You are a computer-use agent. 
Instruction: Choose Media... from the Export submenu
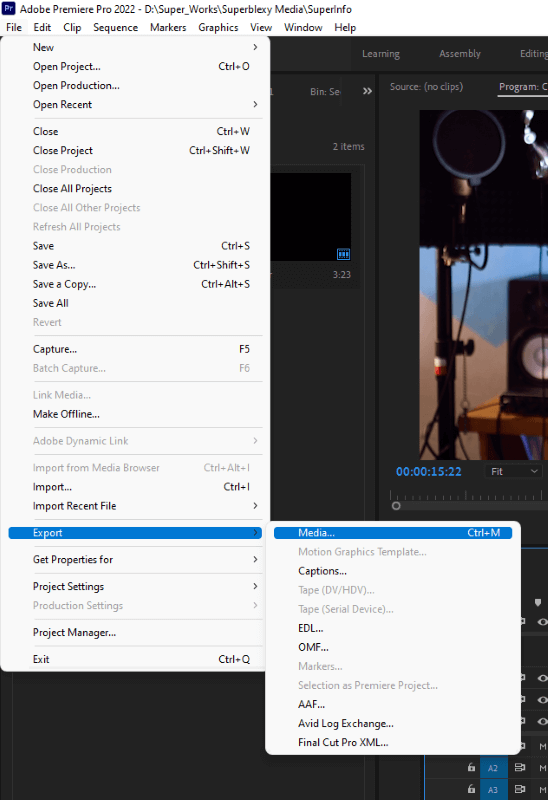(x=393, y=533)
